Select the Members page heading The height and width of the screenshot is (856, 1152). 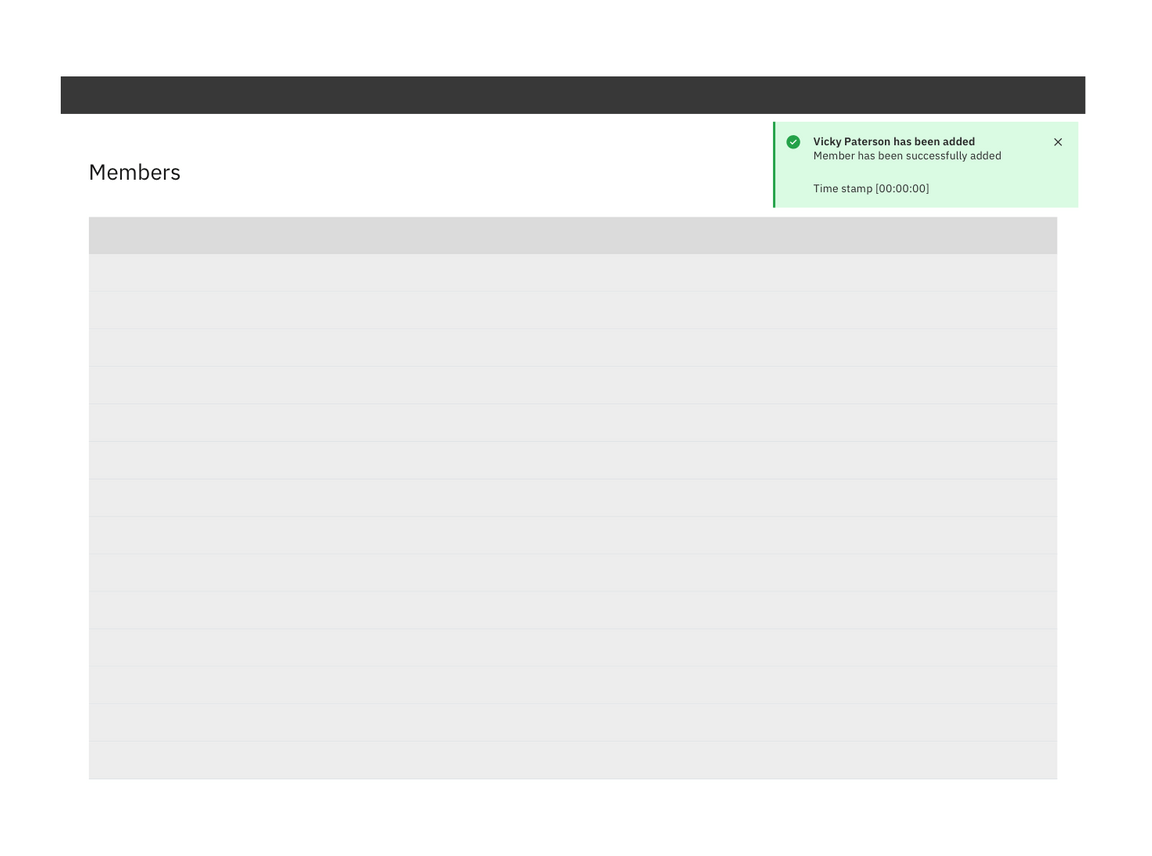[134, 172]
